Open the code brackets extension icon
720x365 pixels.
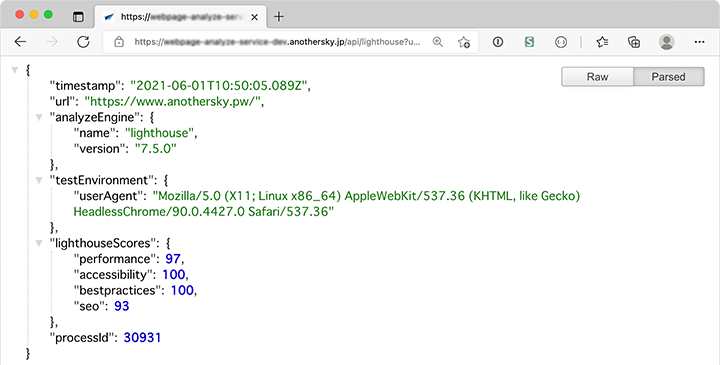coord(561,42)
